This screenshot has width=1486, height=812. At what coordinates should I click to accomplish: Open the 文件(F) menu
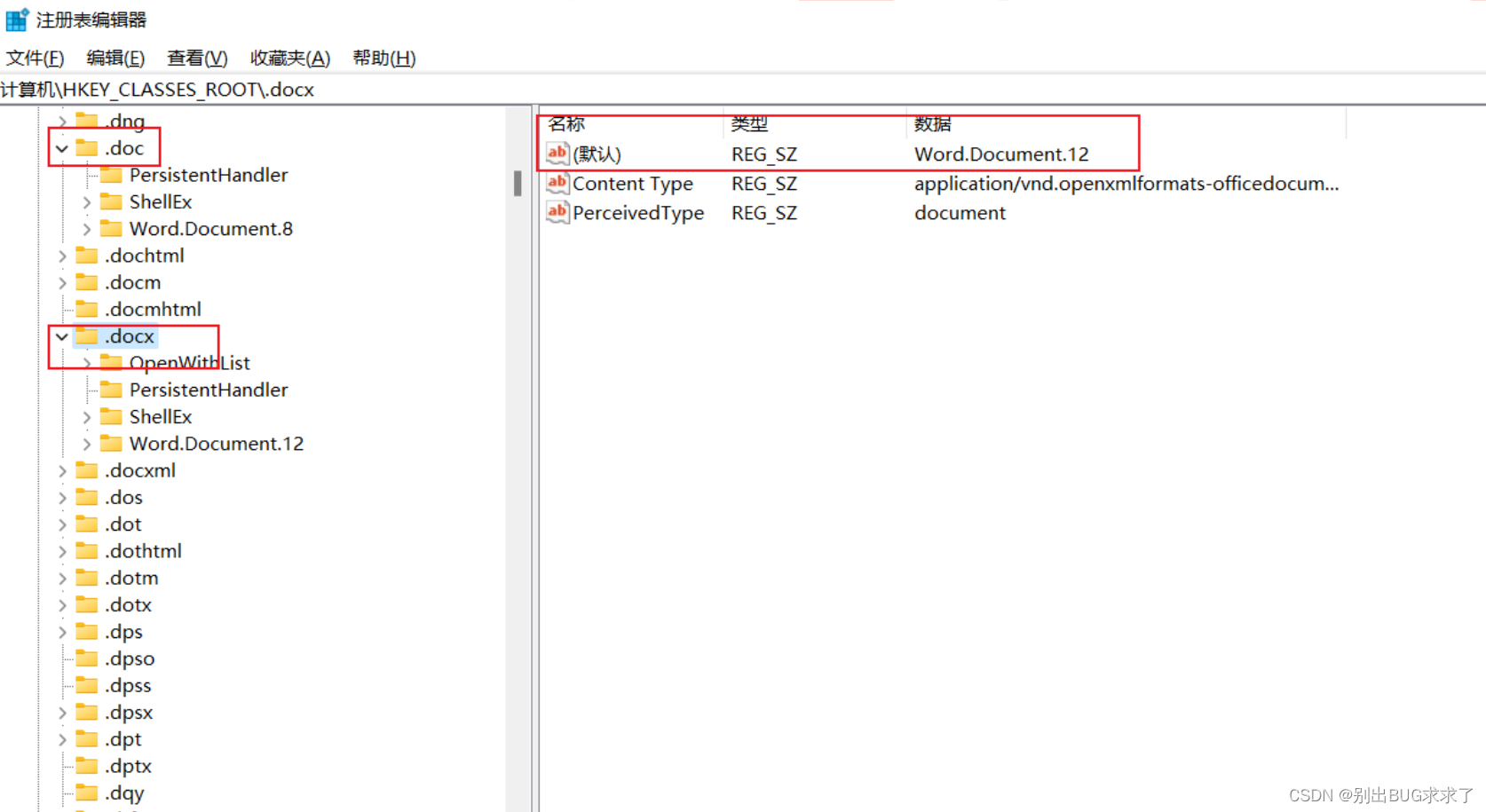(x=36, y=58)
